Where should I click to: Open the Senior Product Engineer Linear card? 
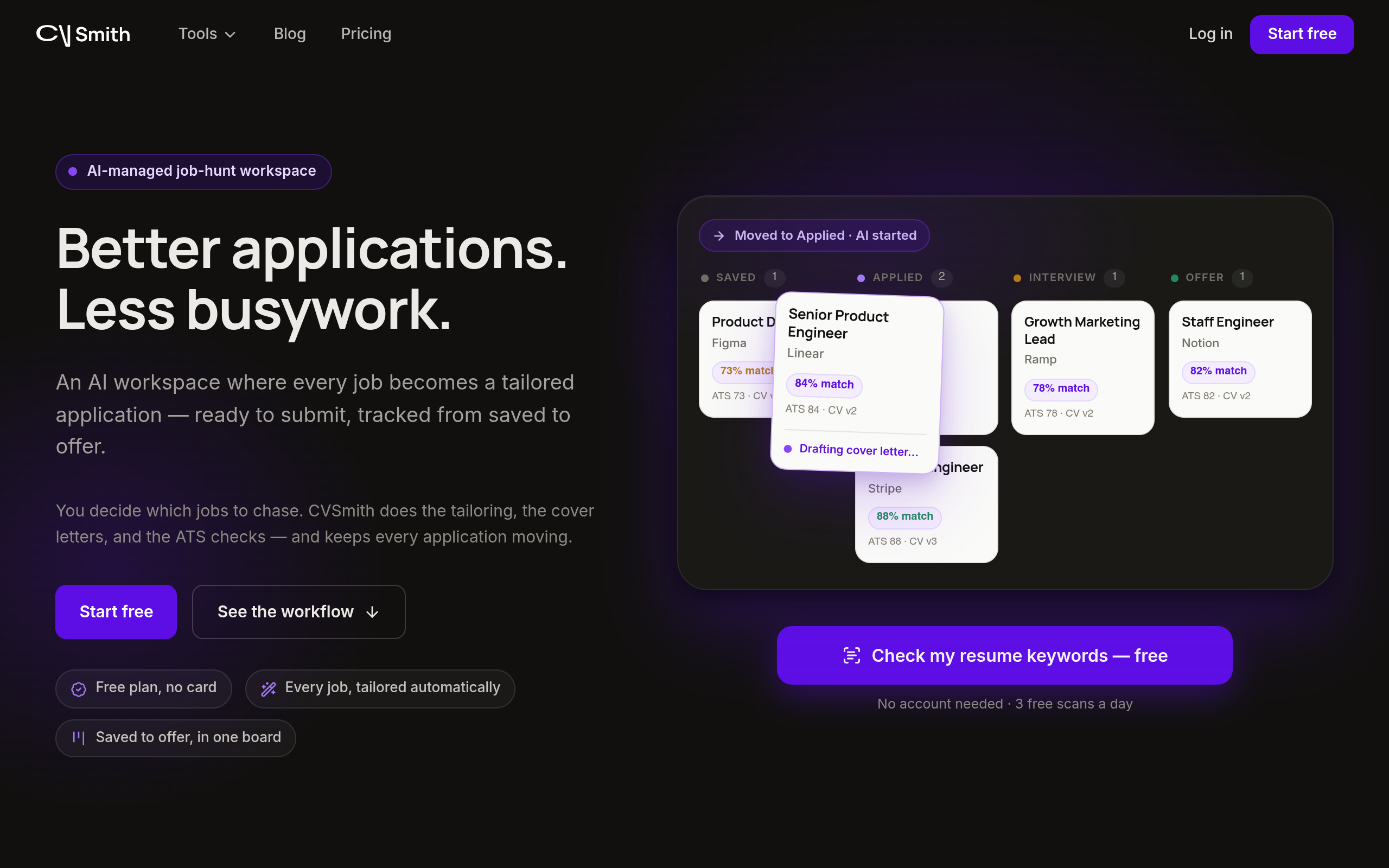[857, 384]
